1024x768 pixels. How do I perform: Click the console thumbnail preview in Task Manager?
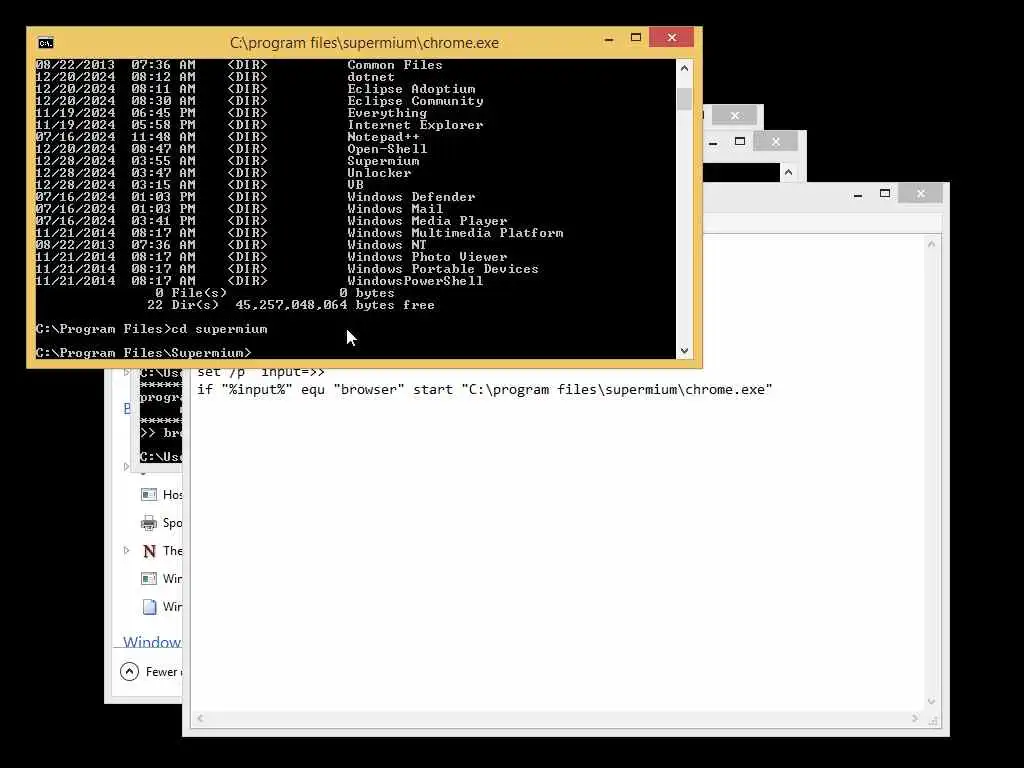click(161, 415)
